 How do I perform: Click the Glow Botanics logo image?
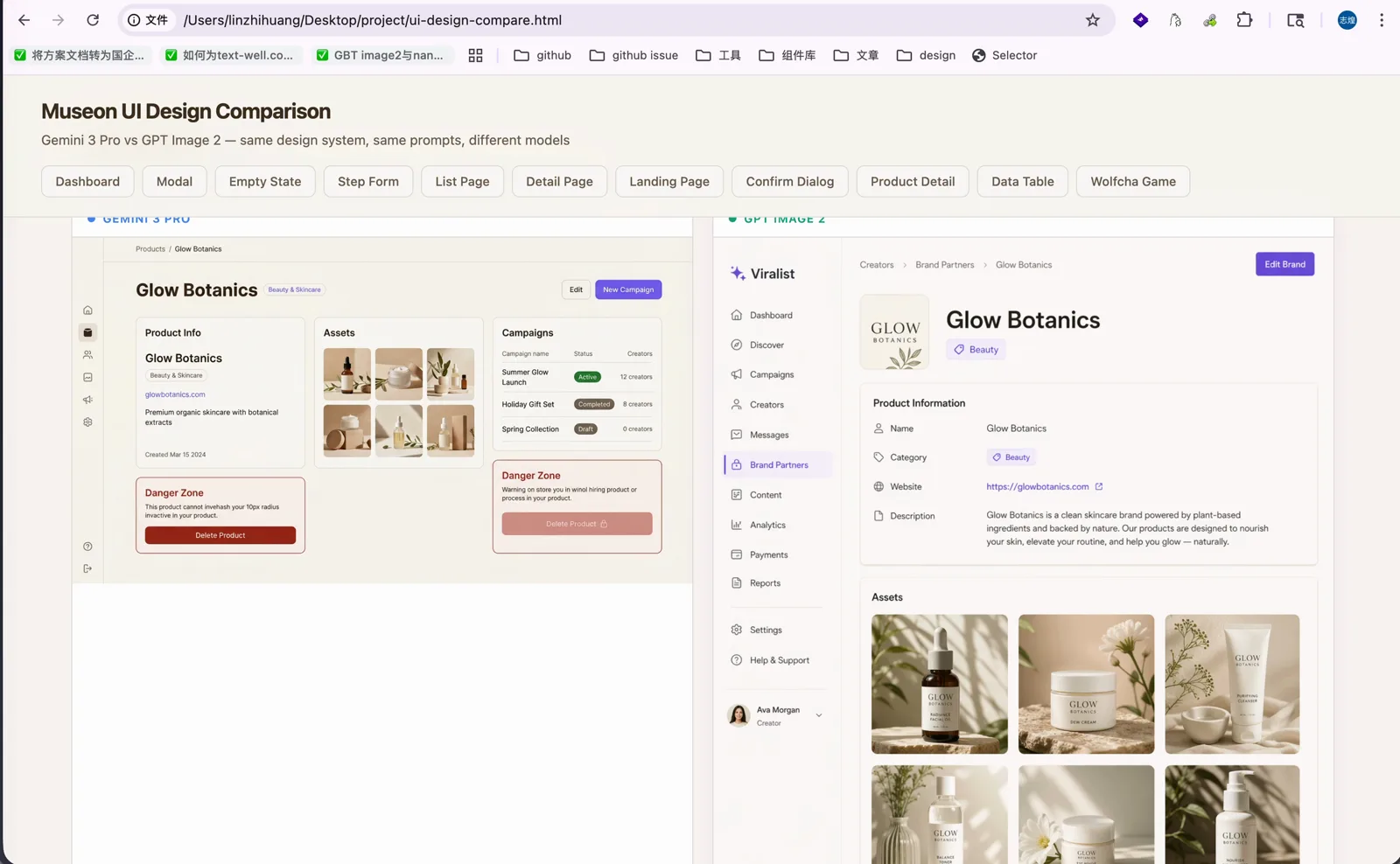[894, 332]
